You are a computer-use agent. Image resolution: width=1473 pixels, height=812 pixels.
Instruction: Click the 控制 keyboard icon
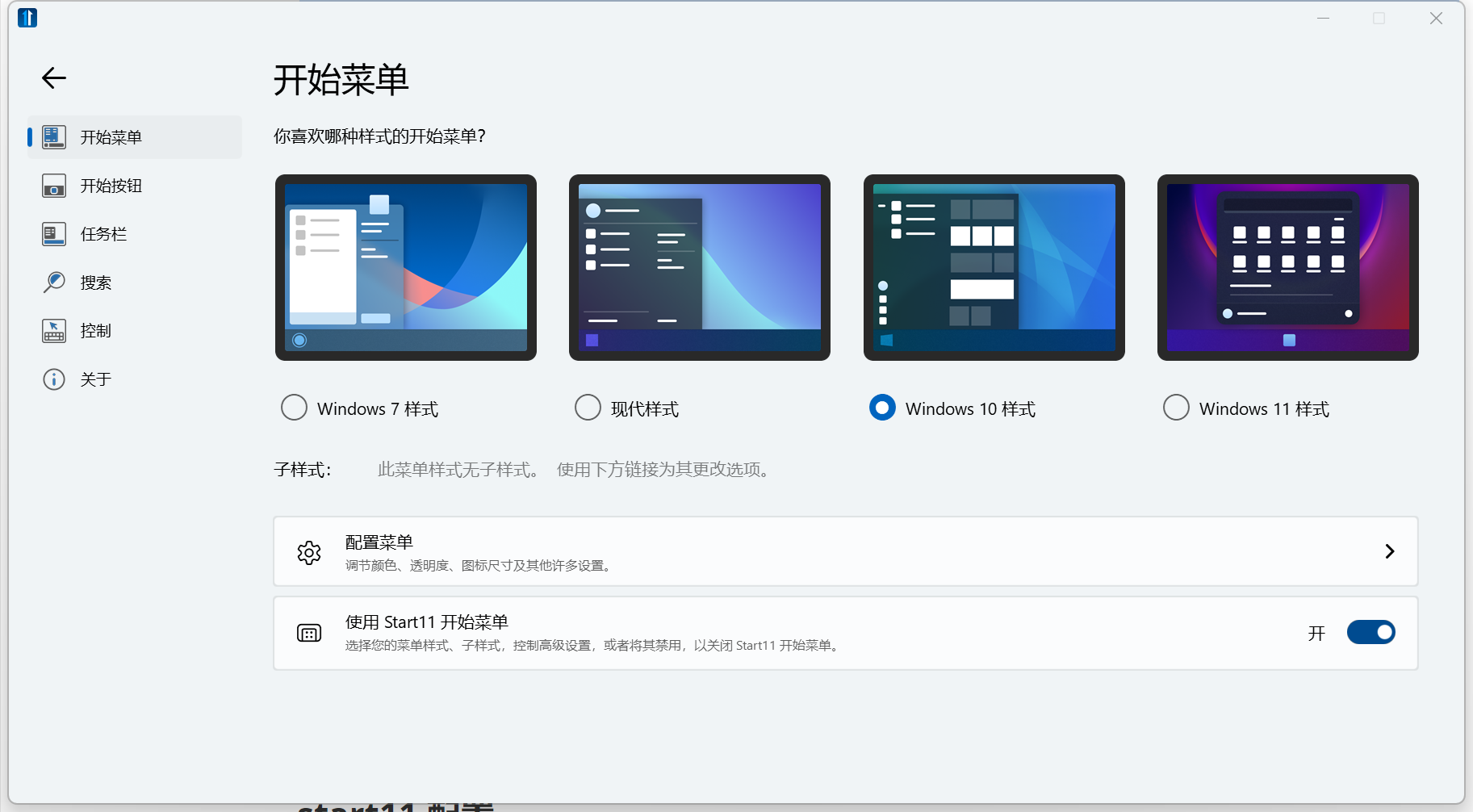54,331
